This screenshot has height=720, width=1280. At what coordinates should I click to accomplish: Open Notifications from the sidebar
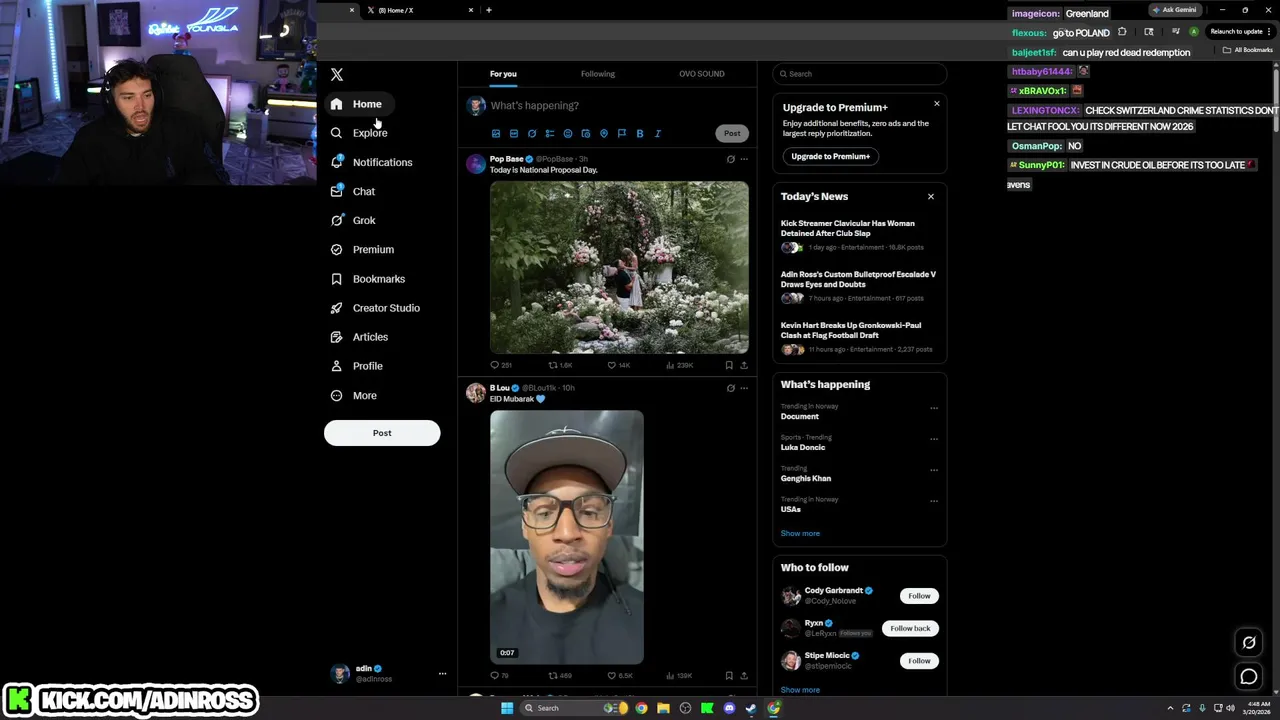pos(371,162)
